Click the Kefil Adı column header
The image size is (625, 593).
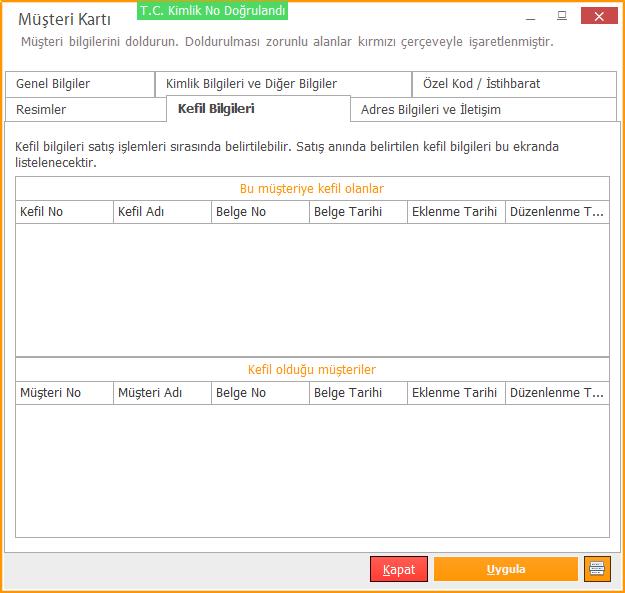point(162,212)
